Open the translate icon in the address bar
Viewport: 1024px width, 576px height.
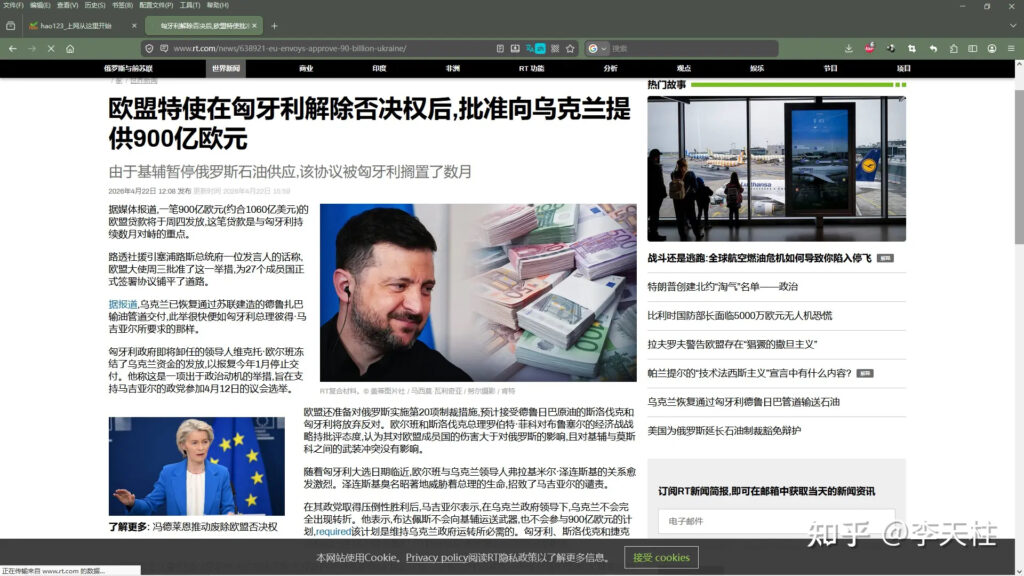(x=530, y=48)
